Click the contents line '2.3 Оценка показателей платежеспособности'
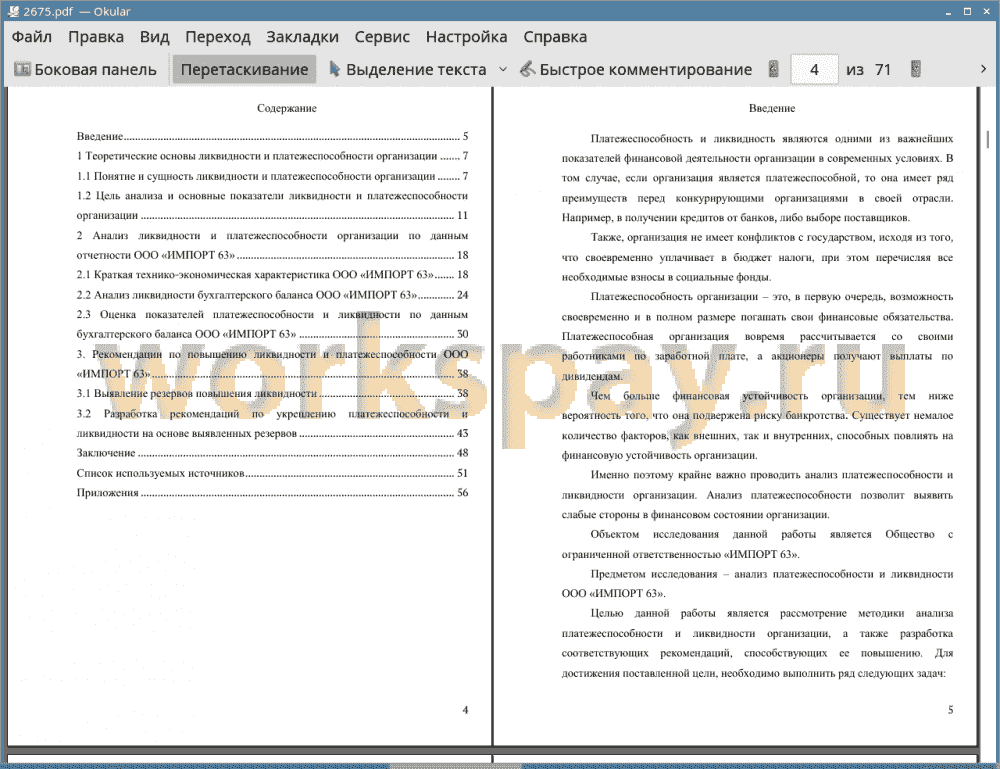The height and width of the screenshot is (769, 1000). tap(272, 314)
